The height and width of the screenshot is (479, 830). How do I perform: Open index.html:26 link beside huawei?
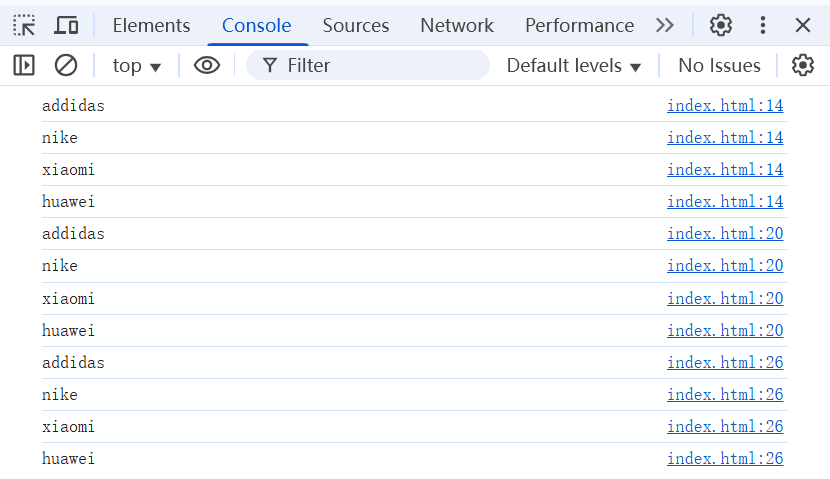[725, 458]
